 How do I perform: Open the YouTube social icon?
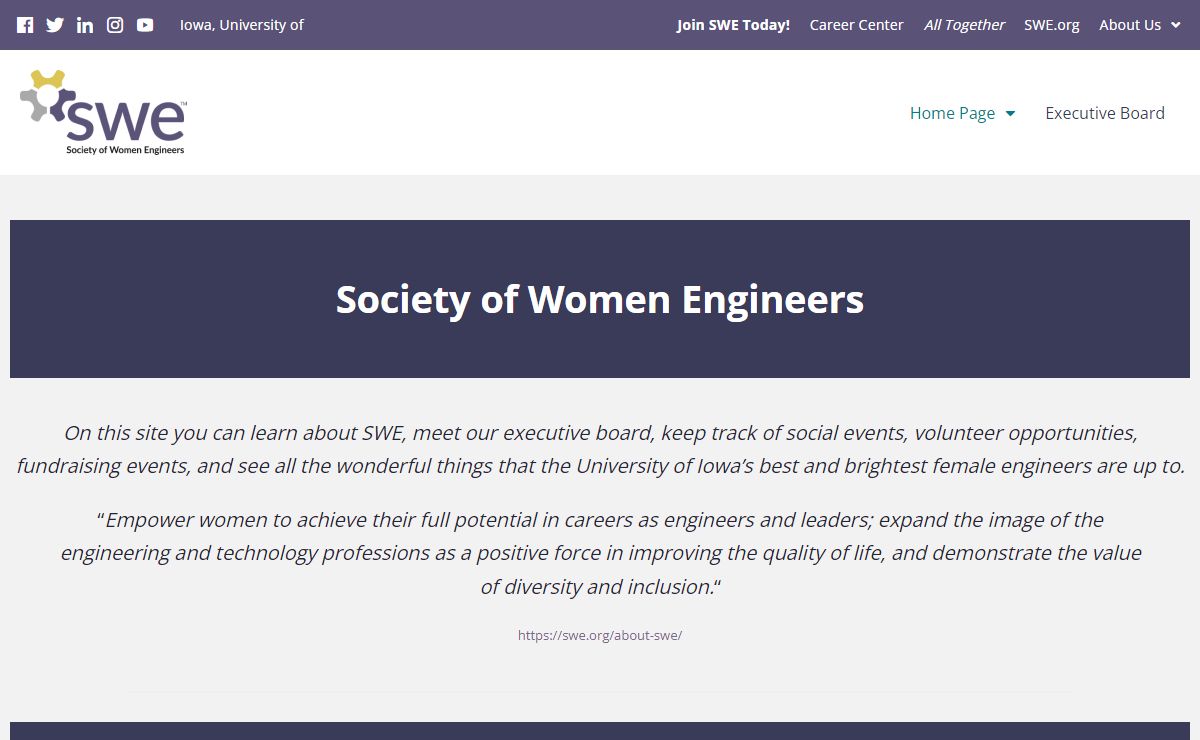145,25
